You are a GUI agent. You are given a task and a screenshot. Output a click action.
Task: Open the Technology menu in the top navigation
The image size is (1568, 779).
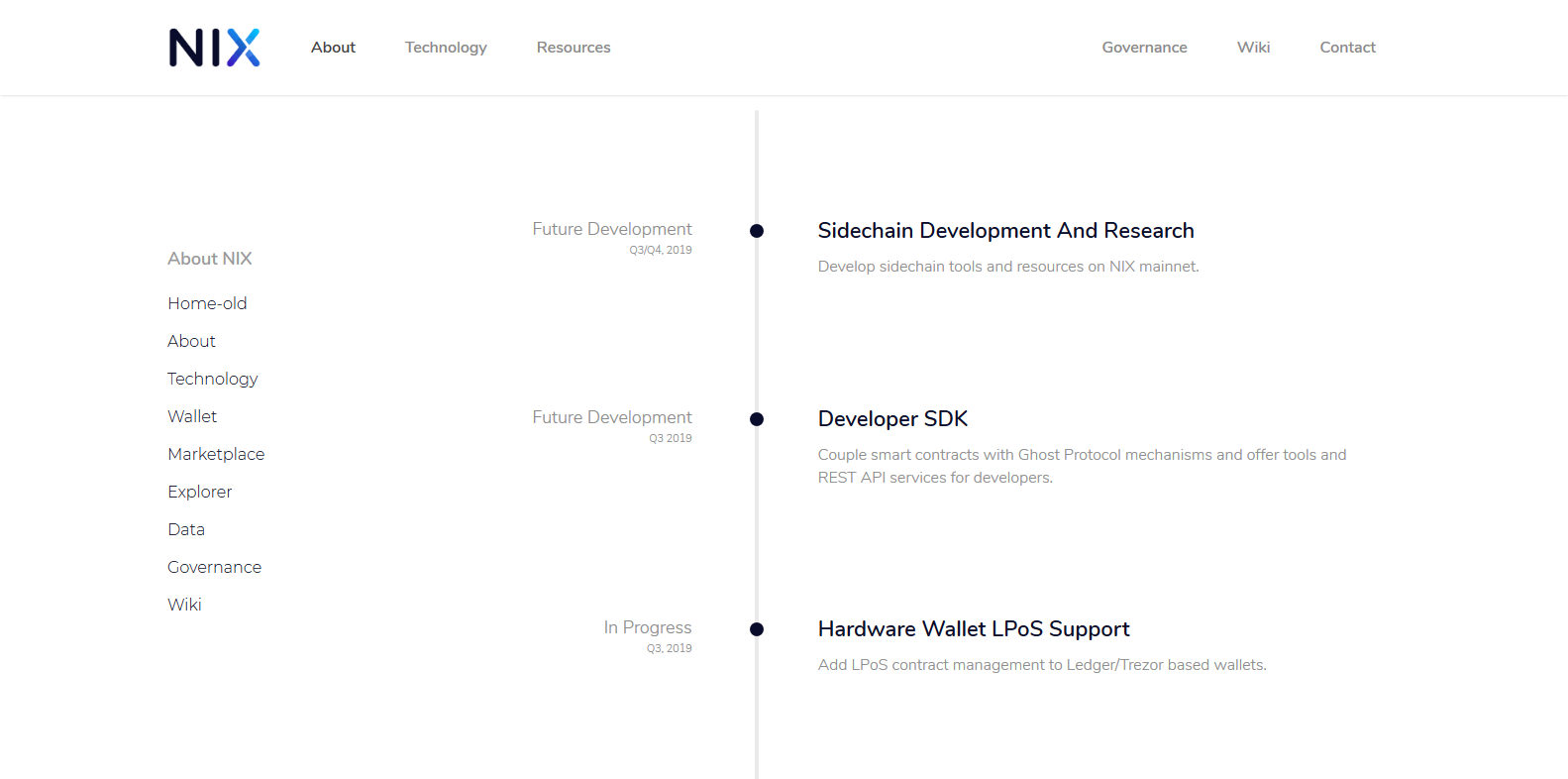coord(446,48)
